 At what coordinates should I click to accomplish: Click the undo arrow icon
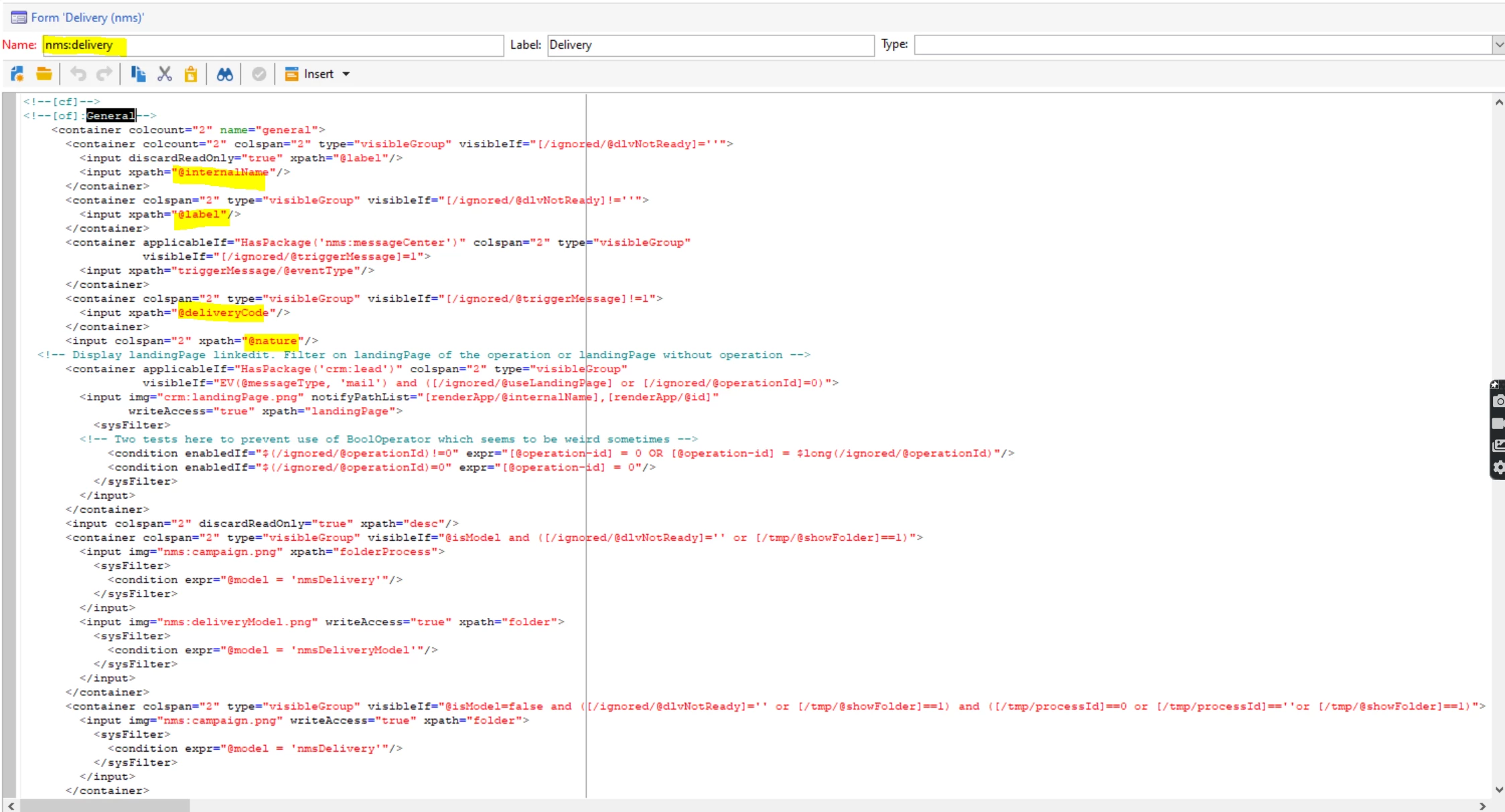point(78,74)
